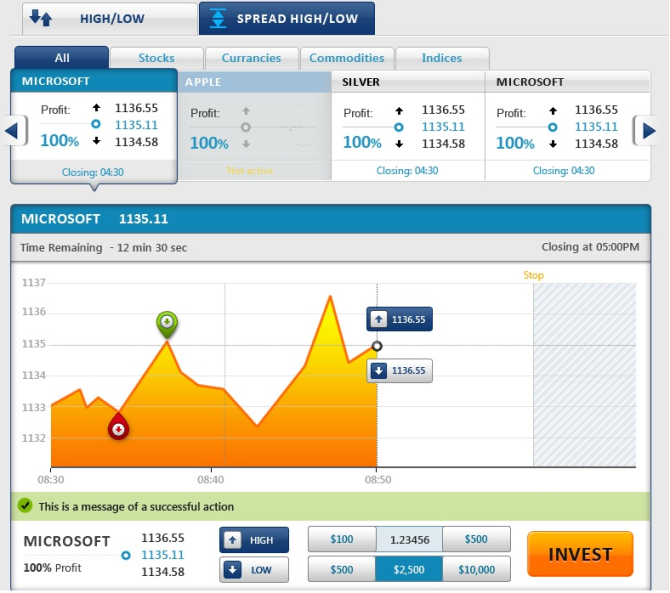
Task: Click 'Closing at 05:00PM' text
Action: pyautogui.click(x=590, y=247)
